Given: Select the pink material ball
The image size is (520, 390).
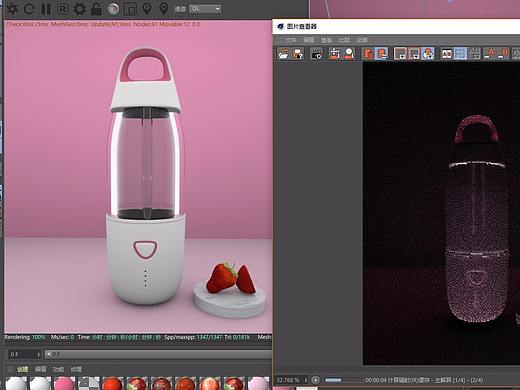Looking at the screenshot, I should [x=64, y=384].
